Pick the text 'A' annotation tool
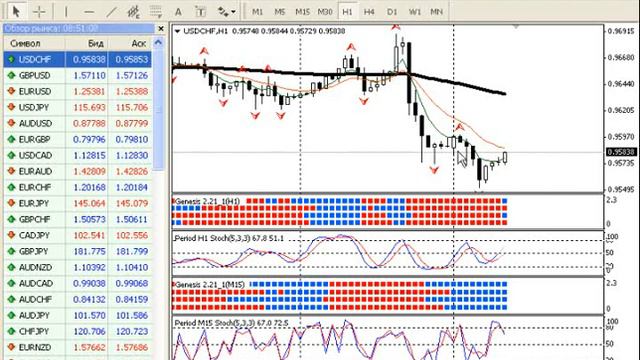This screenshot has height=360, width=640. pos(178,12)
